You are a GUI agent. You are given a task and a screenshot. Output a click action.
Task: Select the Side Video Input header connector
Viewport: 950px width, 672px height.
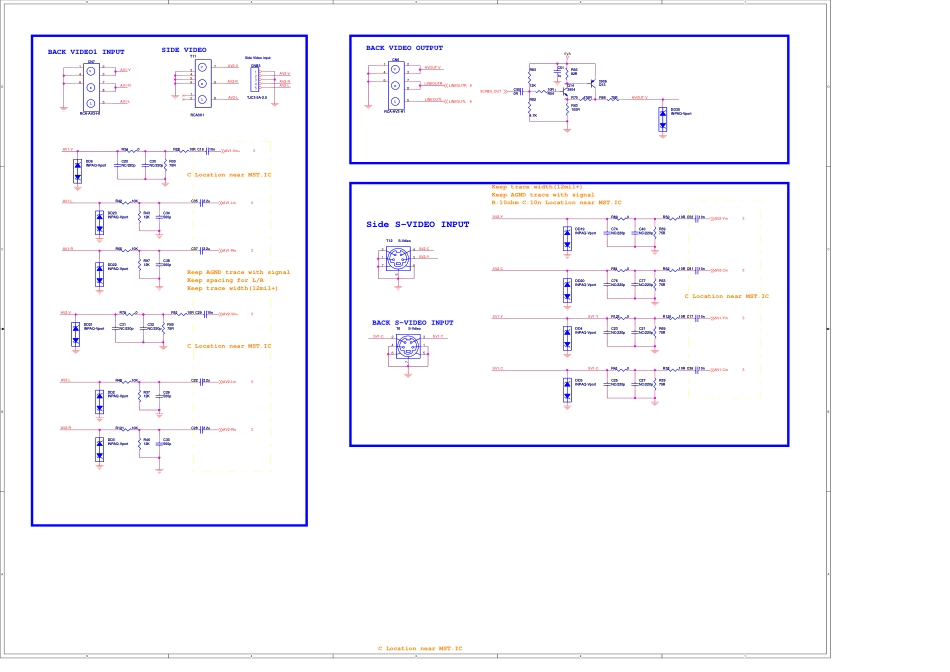[x=255, y=79]
